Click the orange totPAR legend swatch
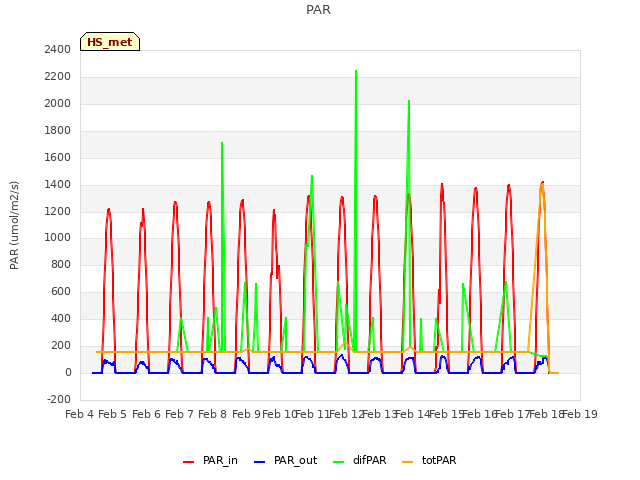The image size is (640, 480). 407,462
